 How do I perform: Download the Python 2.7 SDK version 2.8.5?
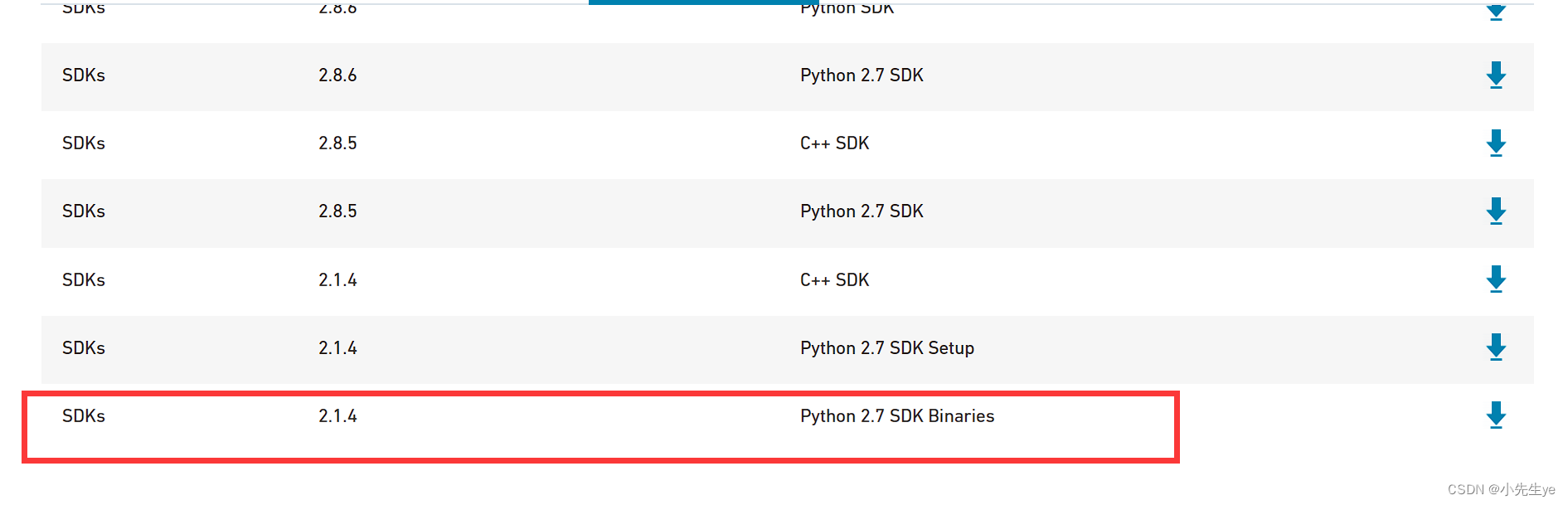(1496, 211)
